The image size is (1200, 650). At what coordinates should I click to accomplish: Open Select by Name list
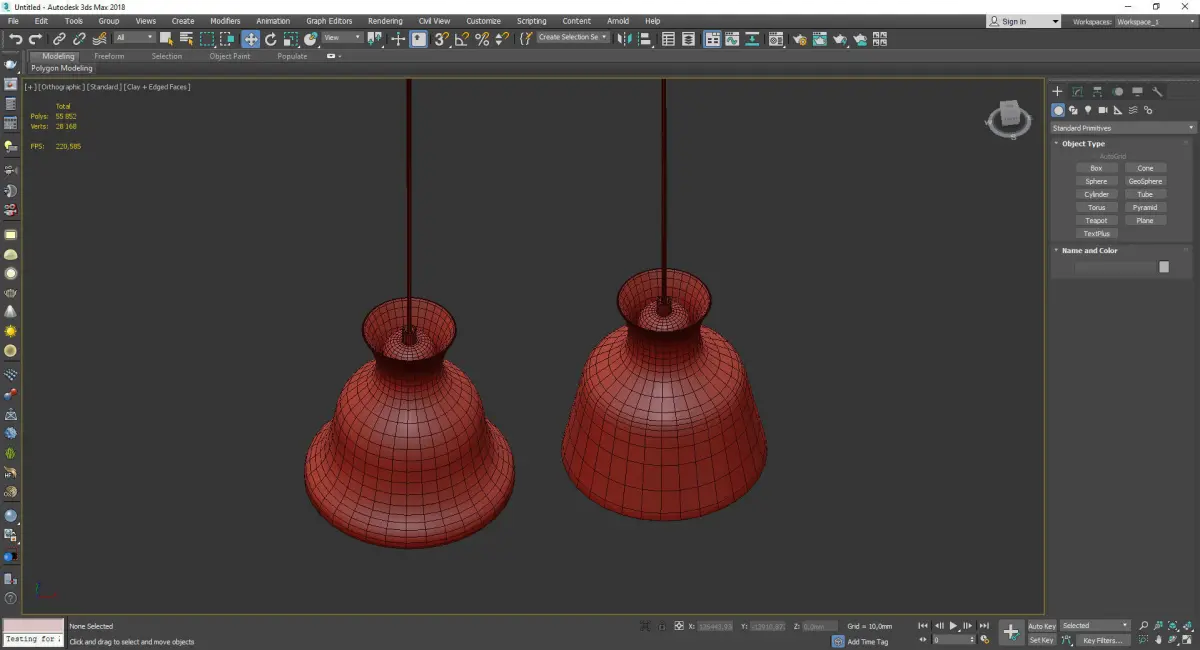(186, 39)
